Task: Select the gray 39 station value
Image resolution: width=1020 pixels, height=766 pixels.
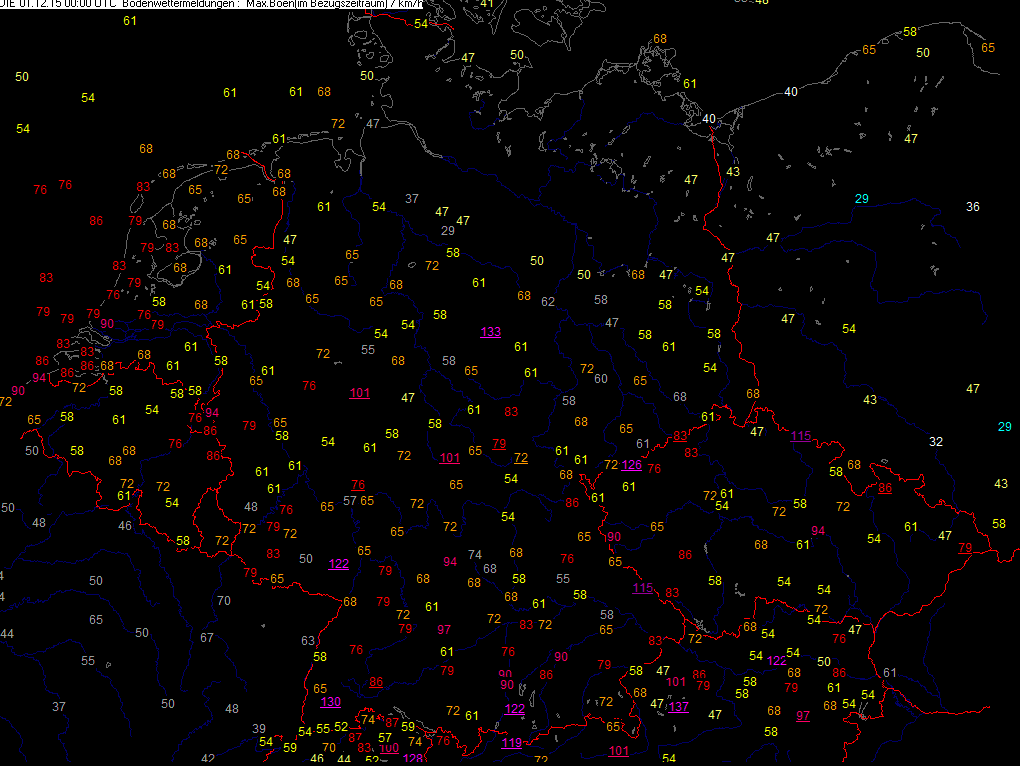Action: pyautogui.click(x=259, y=728)
